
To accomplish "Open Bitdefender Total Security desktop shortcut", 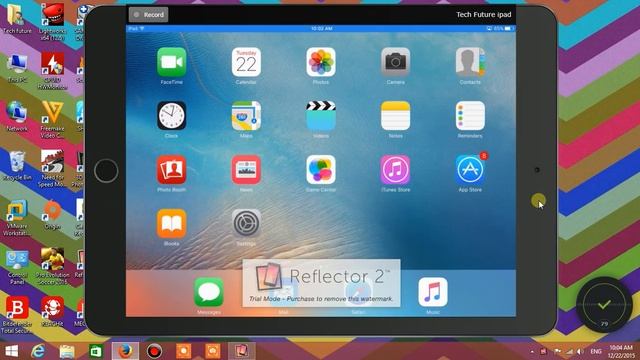I will 17,315.
